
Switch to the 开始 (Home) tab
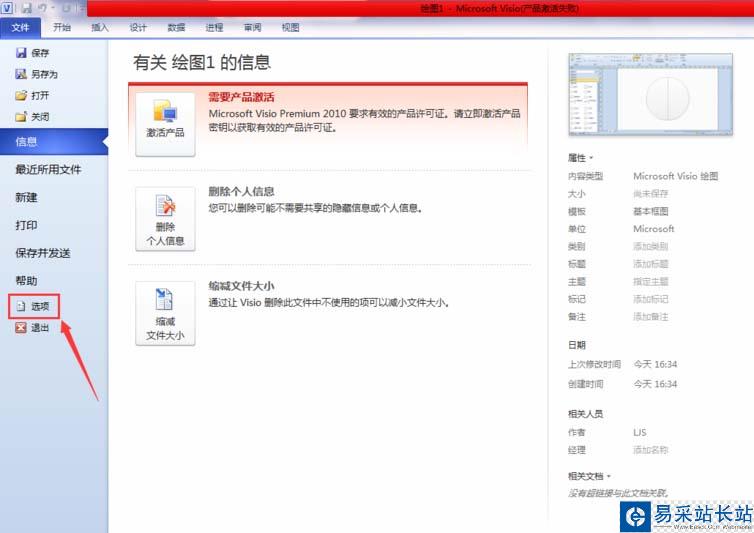[62, 27]
